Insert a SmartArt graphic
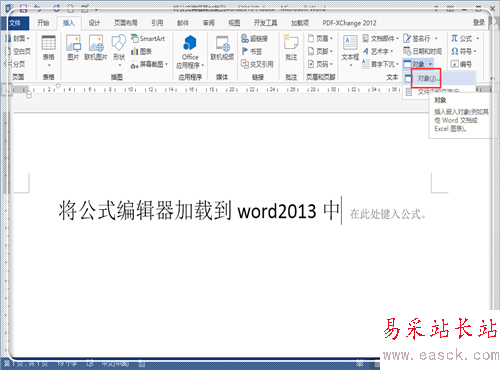500x370 pixels. [148, 38]
